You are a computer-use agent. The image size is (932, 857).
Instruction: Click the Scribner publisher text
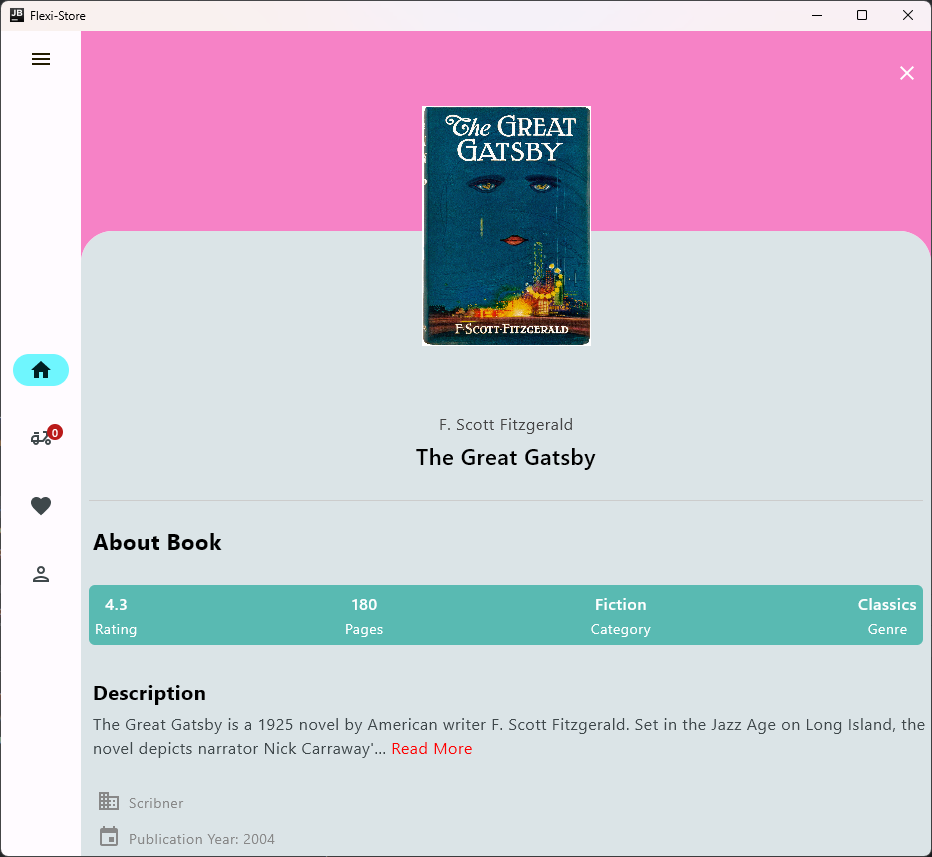tap(156, 803)
